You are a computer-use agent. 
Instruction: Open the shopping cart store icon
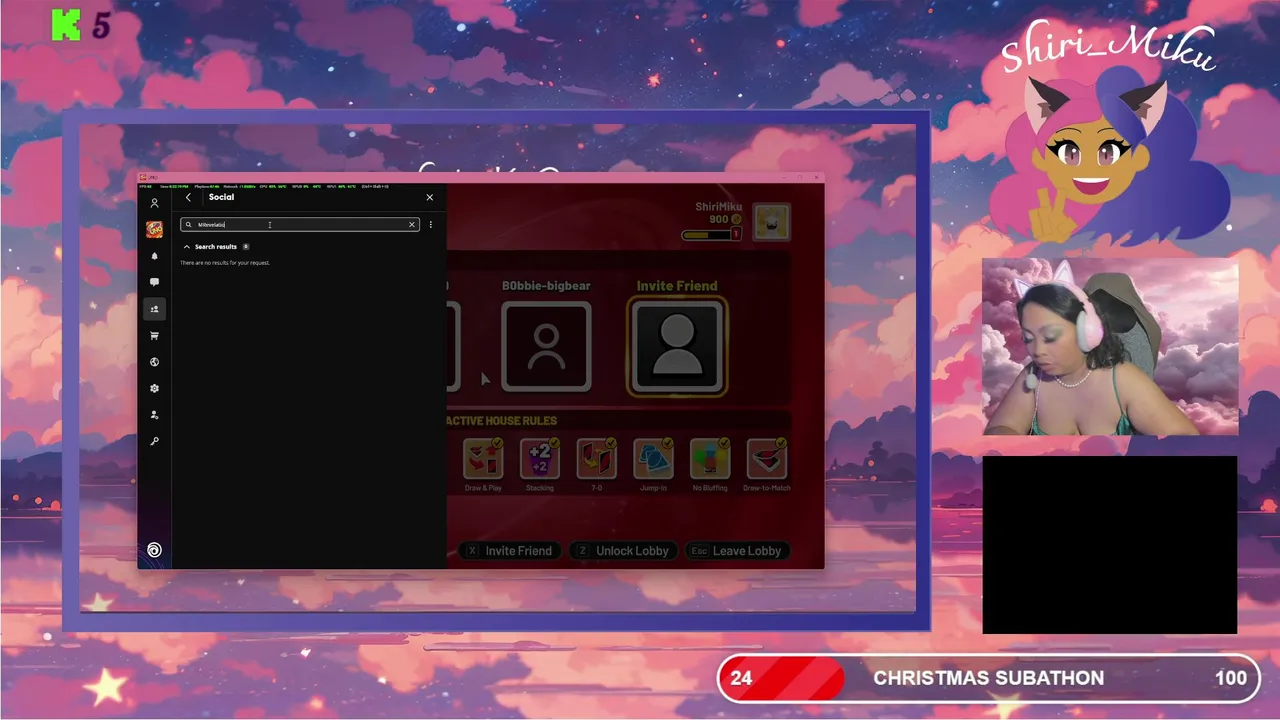pyautogui.click(x=154, y=336)
